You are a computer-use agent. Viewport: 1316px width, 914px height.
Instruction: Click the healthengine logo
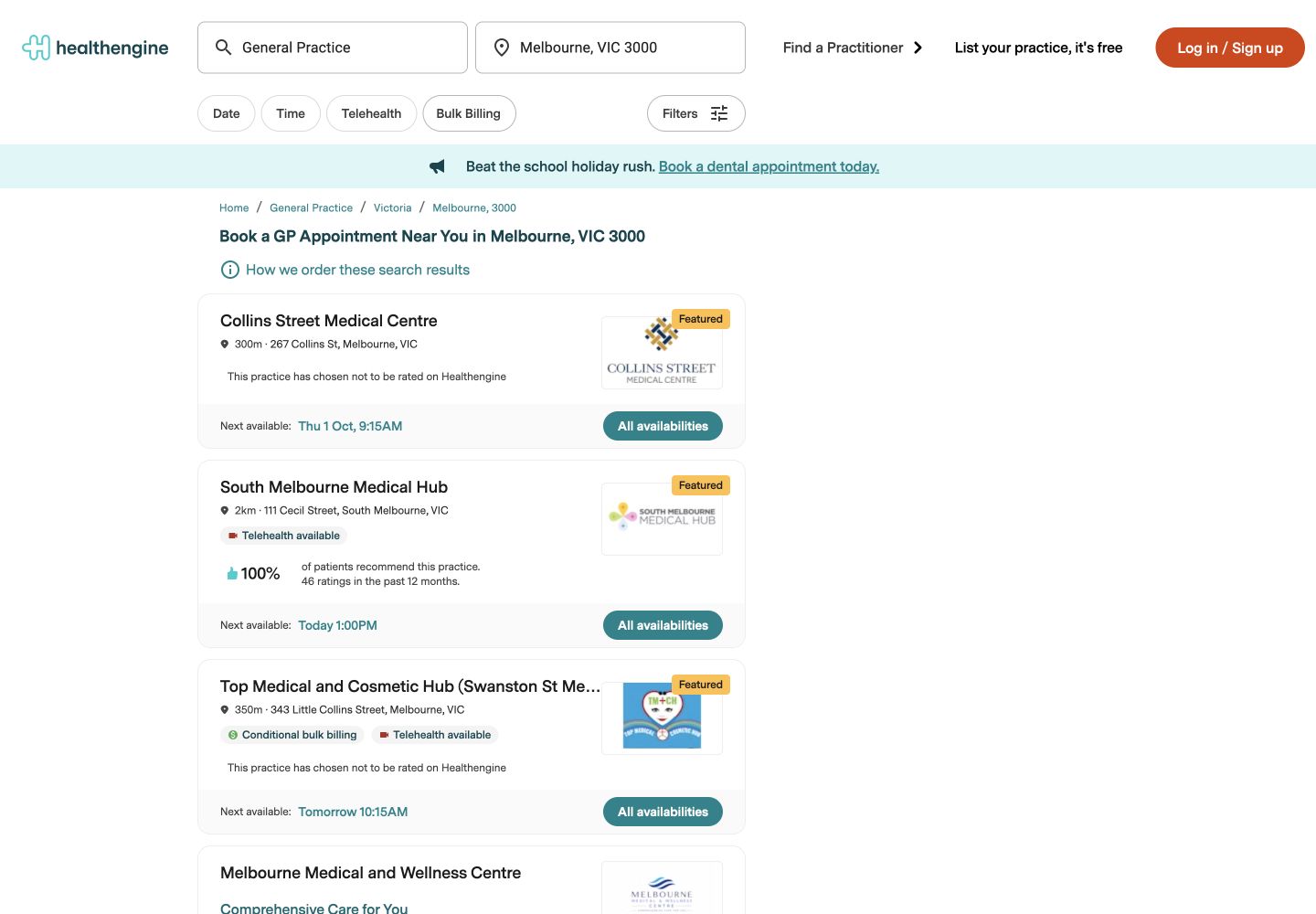coord(95,48)
